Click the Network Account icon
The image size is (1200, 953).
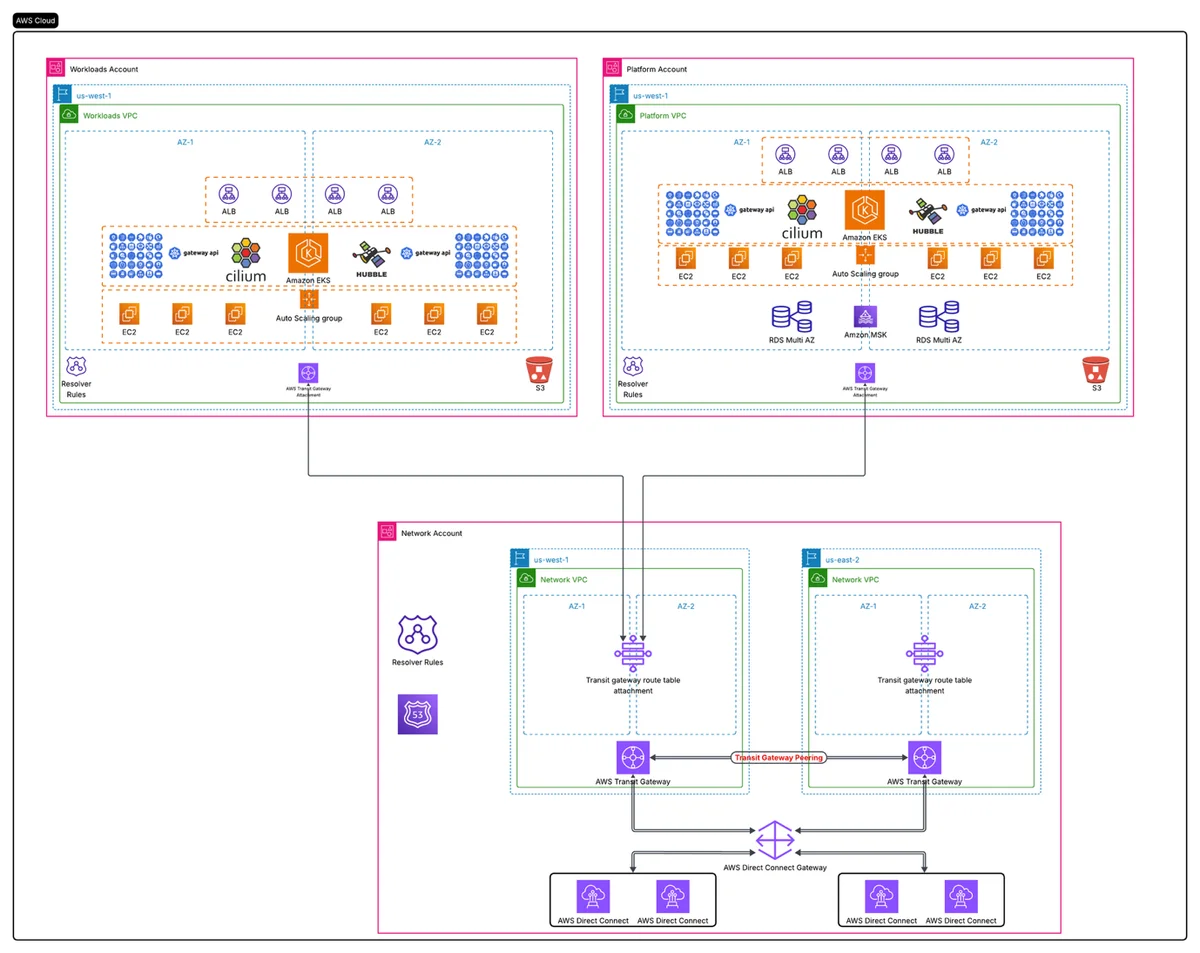387,532
